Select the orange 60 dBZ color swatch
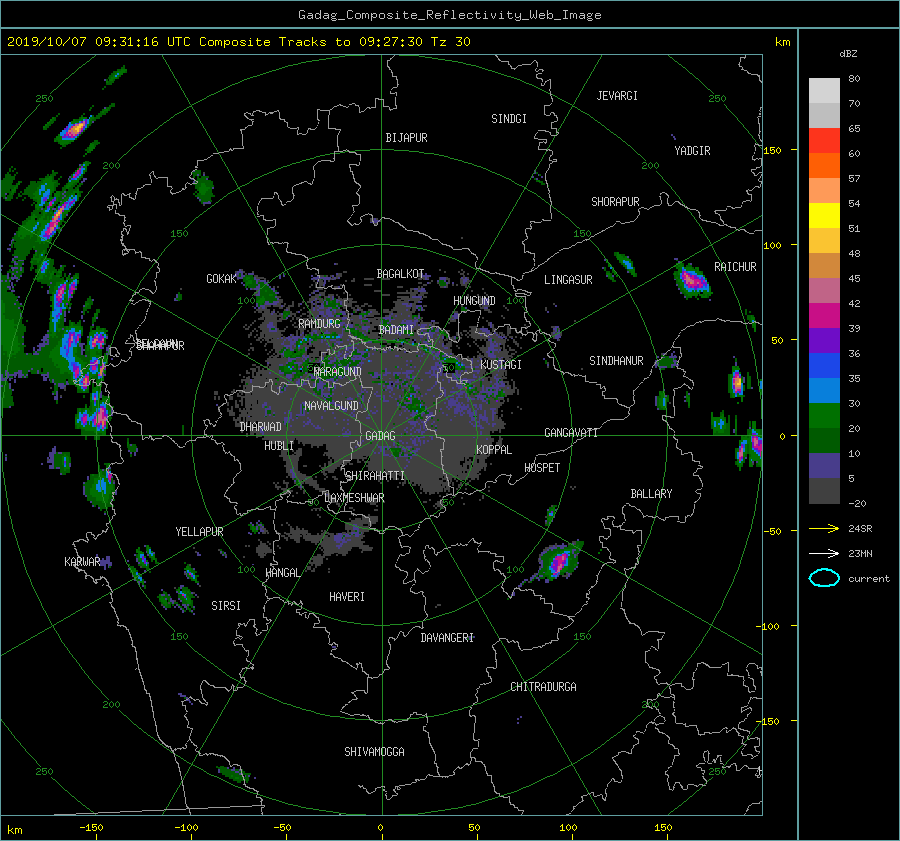 [824, 165]
